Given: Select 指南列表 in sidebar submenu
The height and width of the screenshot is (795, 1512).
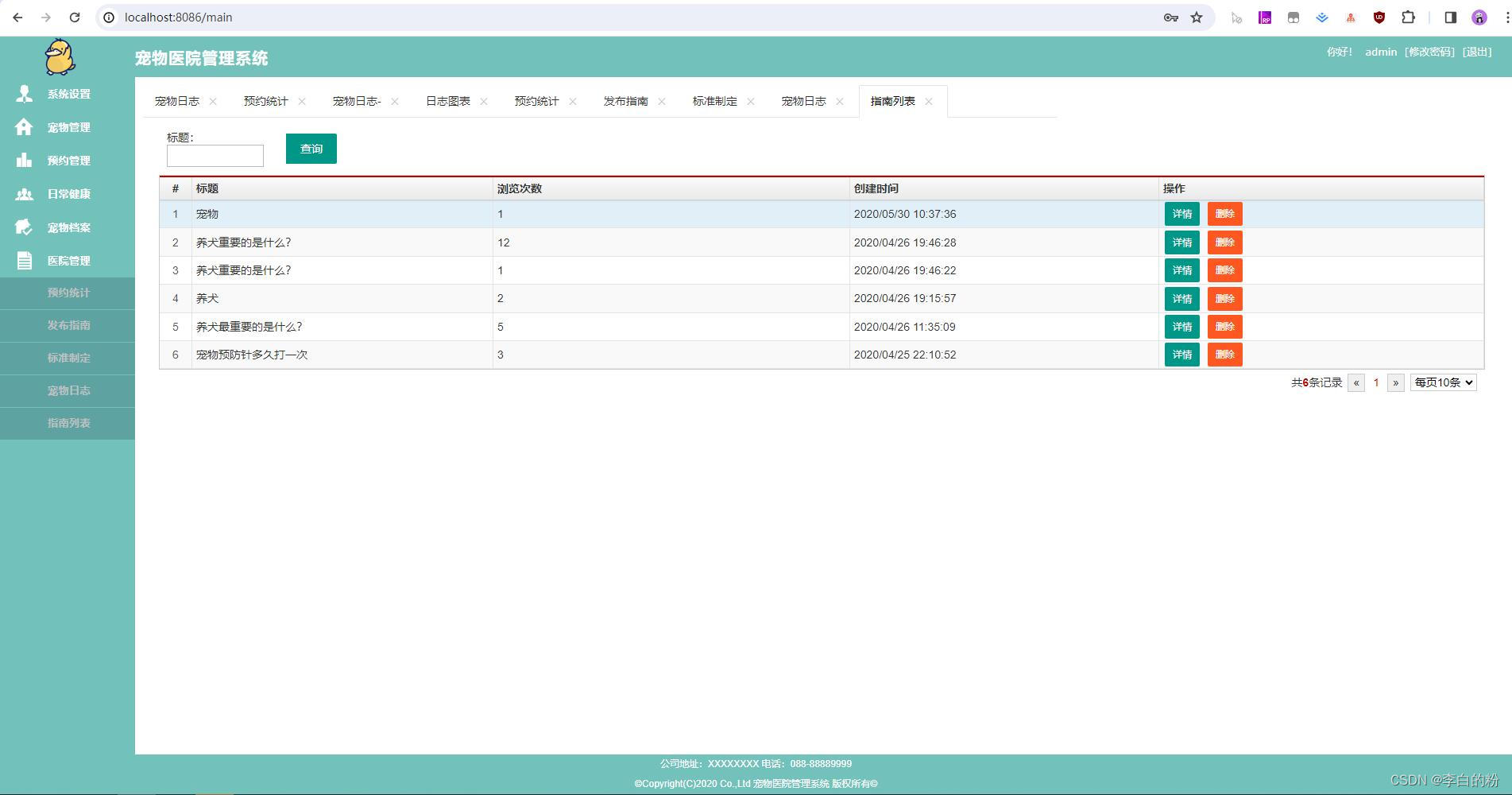Looking at the screenshot, I should pyautogui.click(x=68, y=423).
